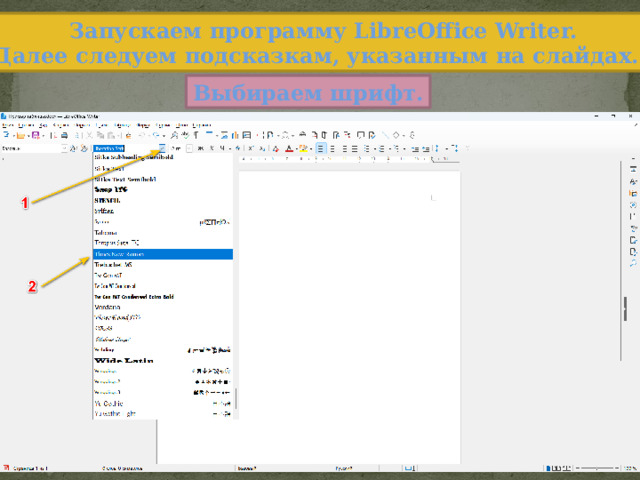Insert a hyperlink
Viewport: 640px width, 480px height.
(302, 135)
